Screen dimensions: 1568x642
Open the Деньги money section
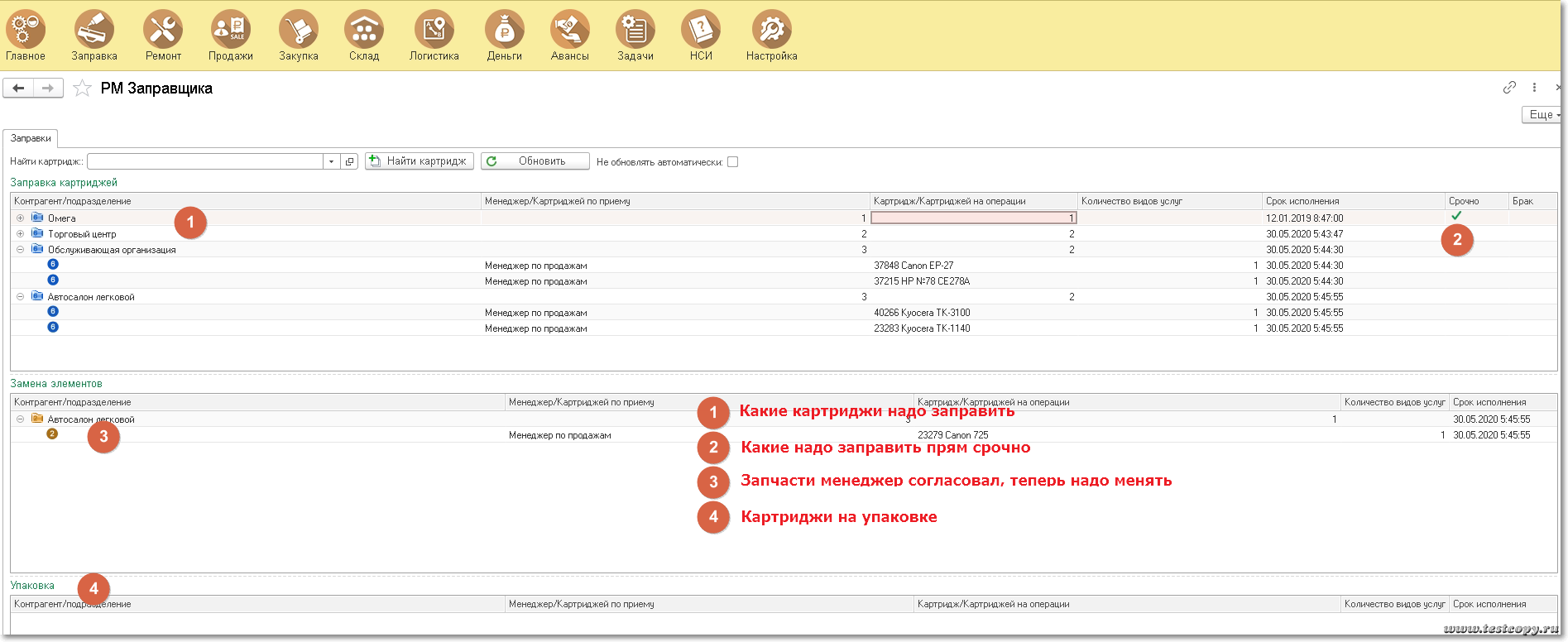(x=504, y=31)
